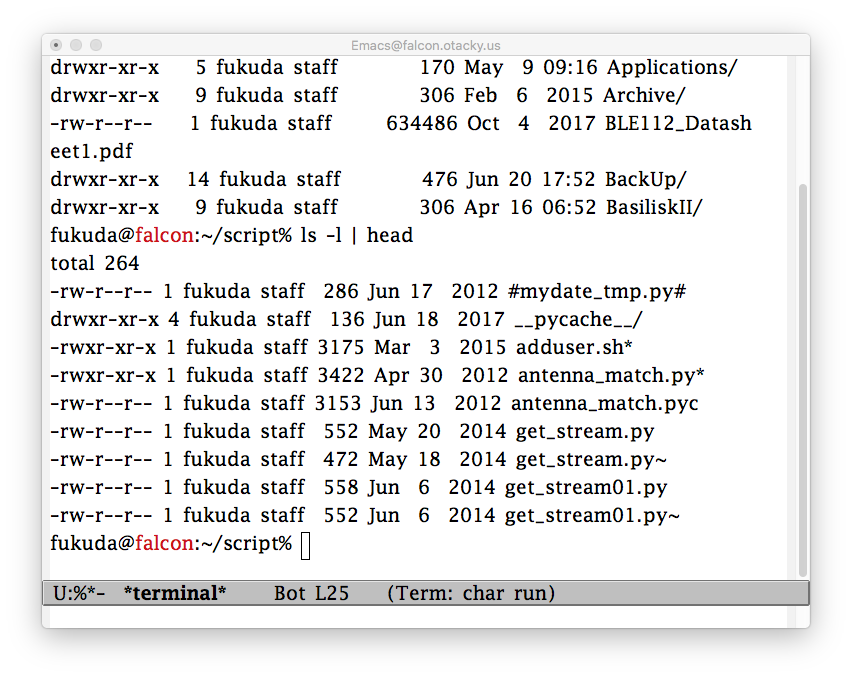Click the terminal cursor box at prompt
Screen dimensions: 852x678
point(305,545)
